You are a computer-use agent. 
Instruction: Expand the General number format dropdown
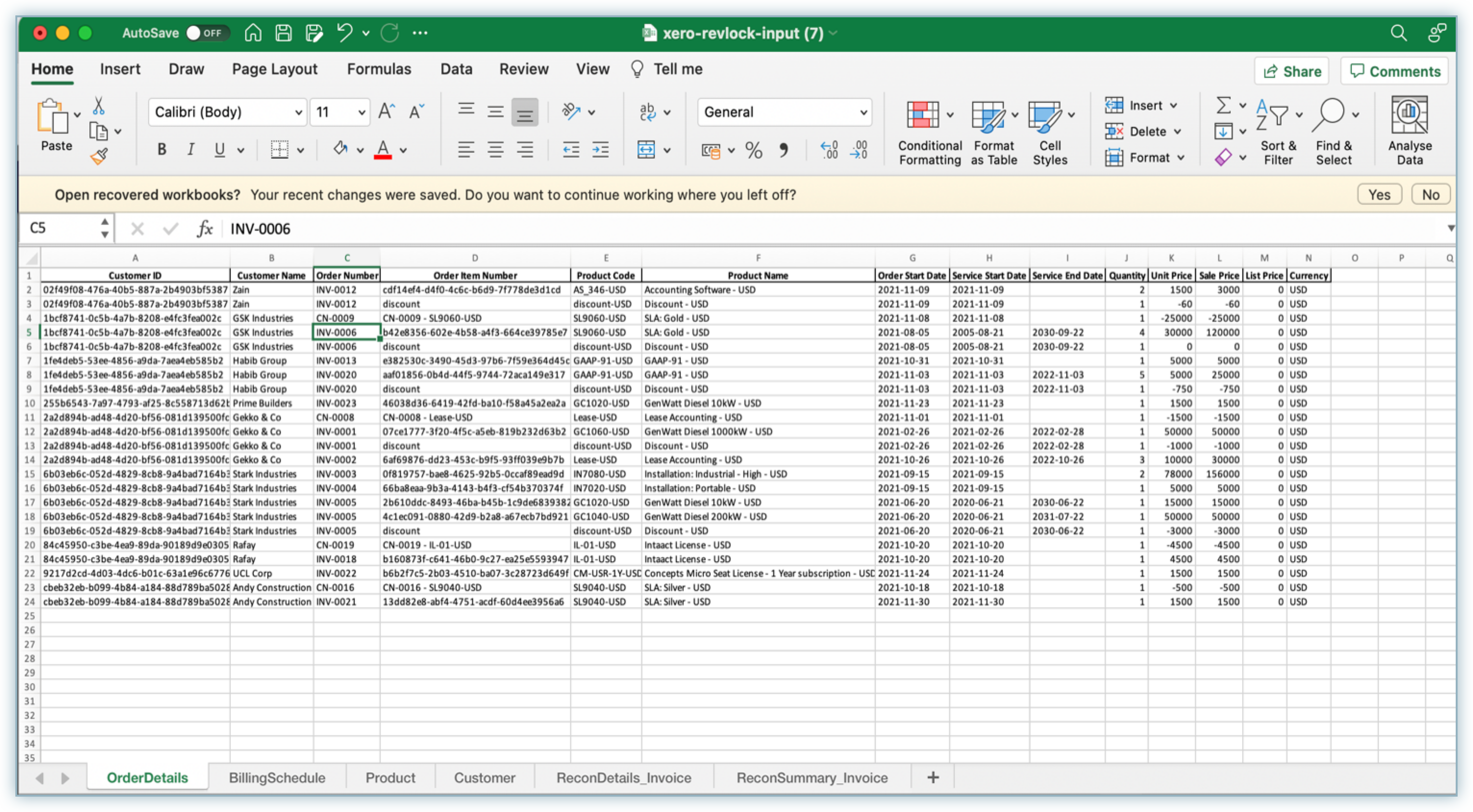point(863,112)
